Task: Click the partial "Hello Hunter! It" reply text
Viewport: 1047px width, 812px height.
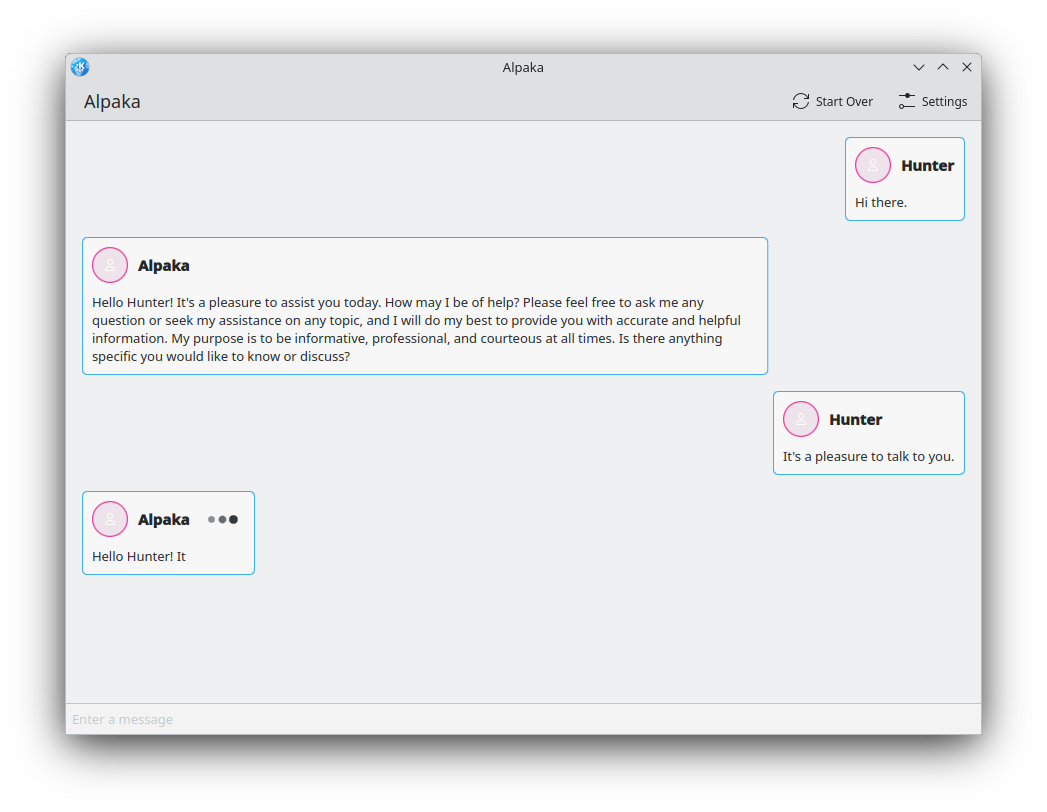Action: pos(139,556)
